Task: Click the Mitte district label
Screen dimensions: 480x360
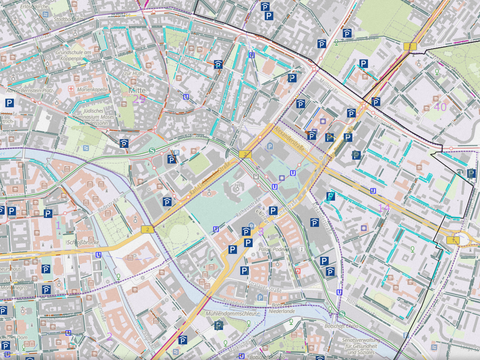Action: coord(137,91)
